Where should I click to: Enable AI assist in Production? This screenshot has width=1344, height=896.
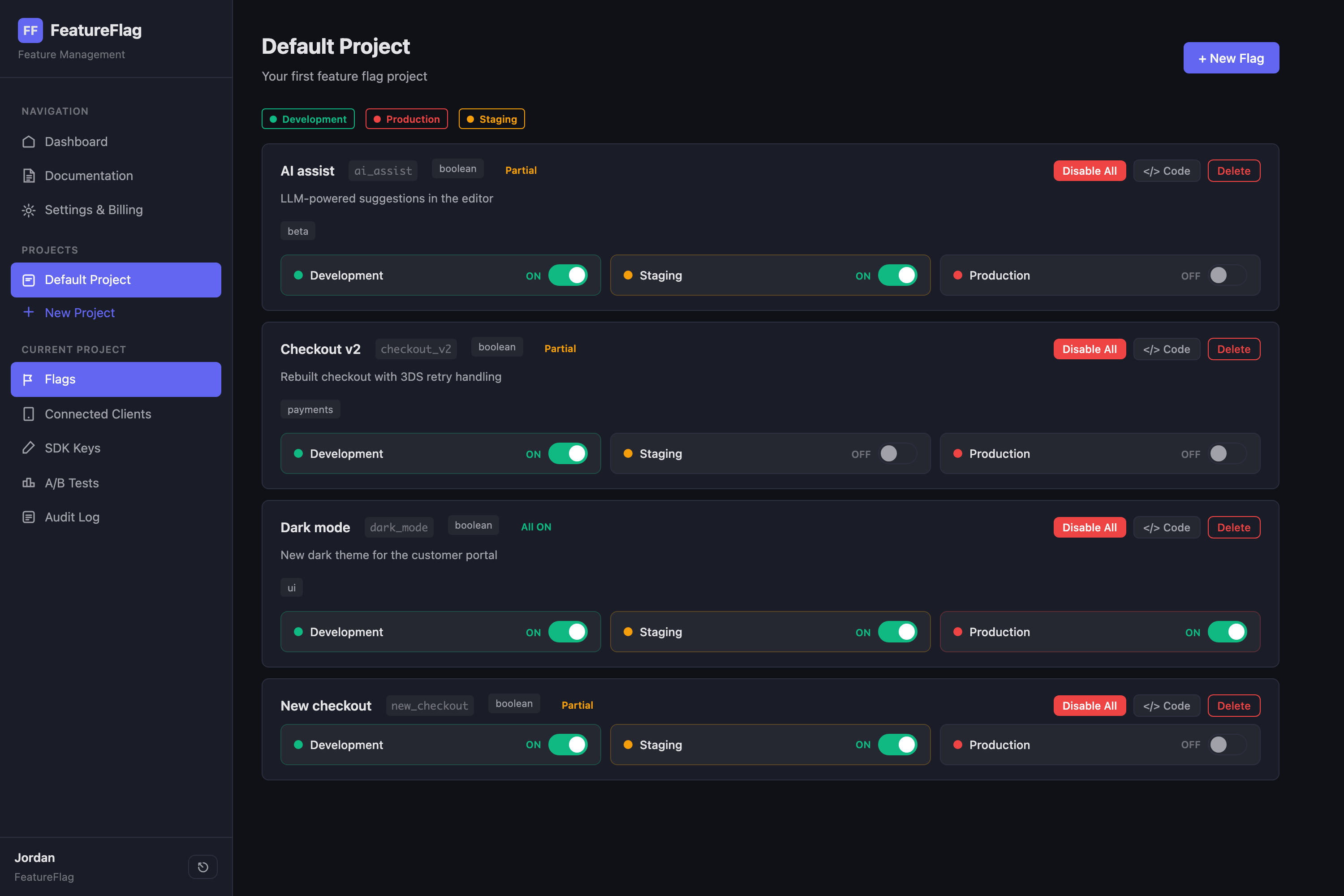coord(1228,276)
